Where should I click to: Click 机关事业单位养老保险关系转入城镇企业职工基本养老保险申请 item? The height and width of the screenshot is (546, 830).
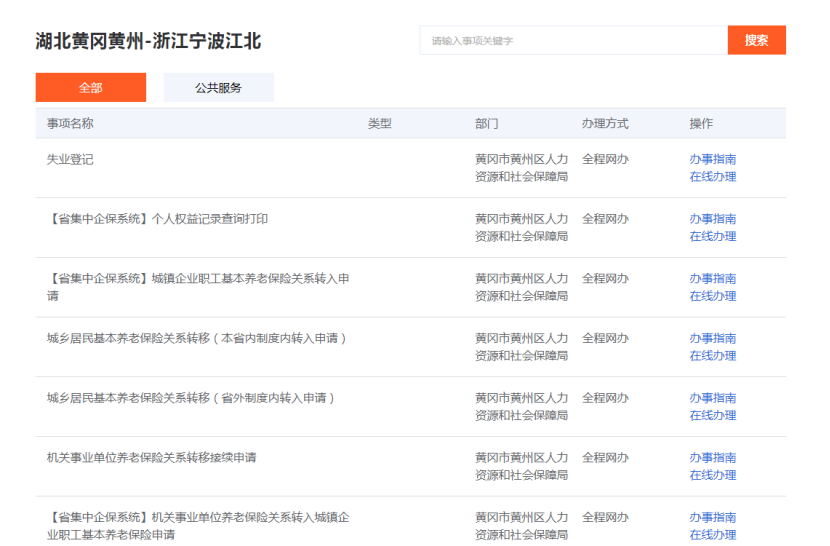click(198, 526)
